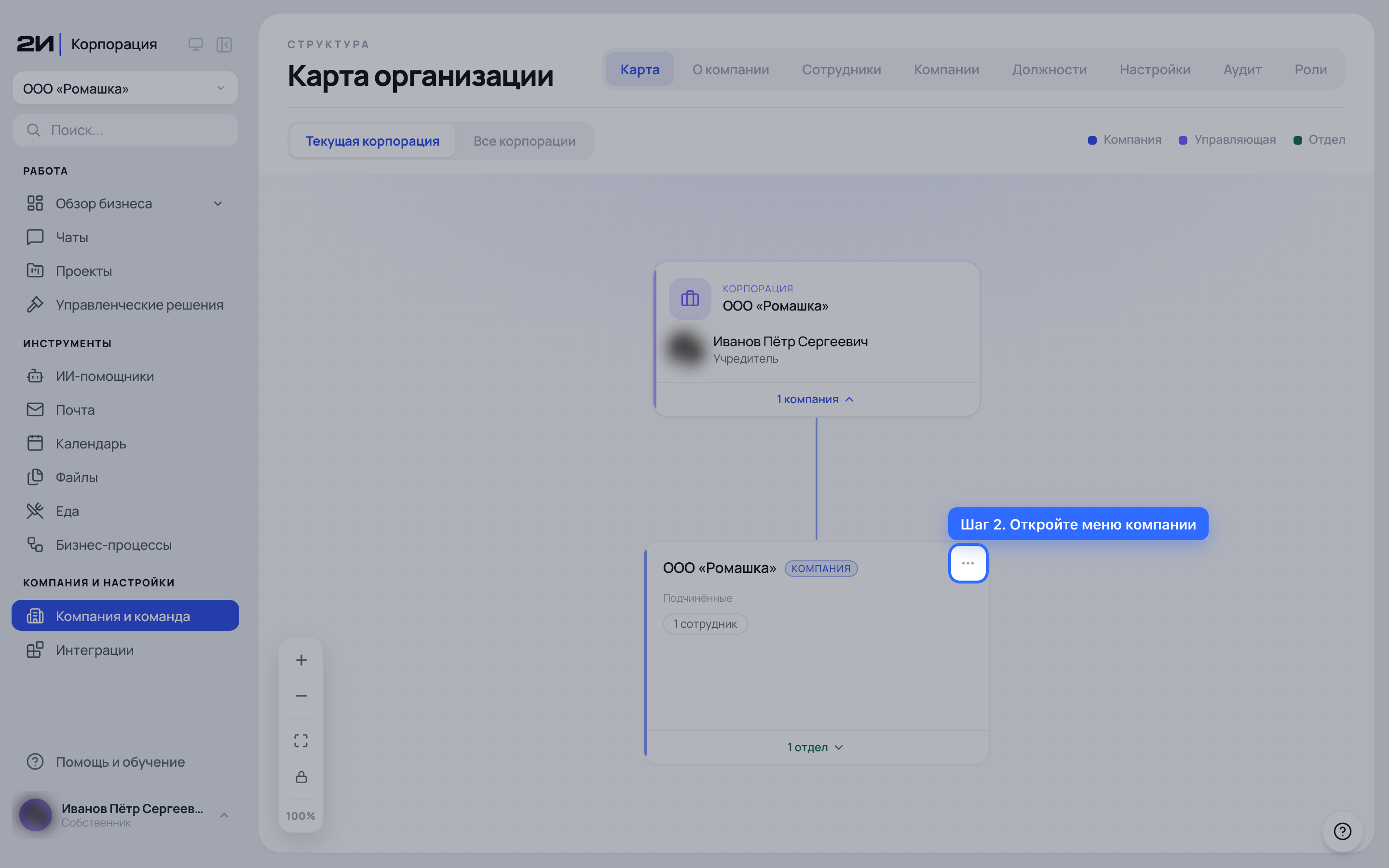Collapse the 1 компания expander
The width and height of the screenshot is (1389, 868).
pyautogui.click(x=816, y=399)
